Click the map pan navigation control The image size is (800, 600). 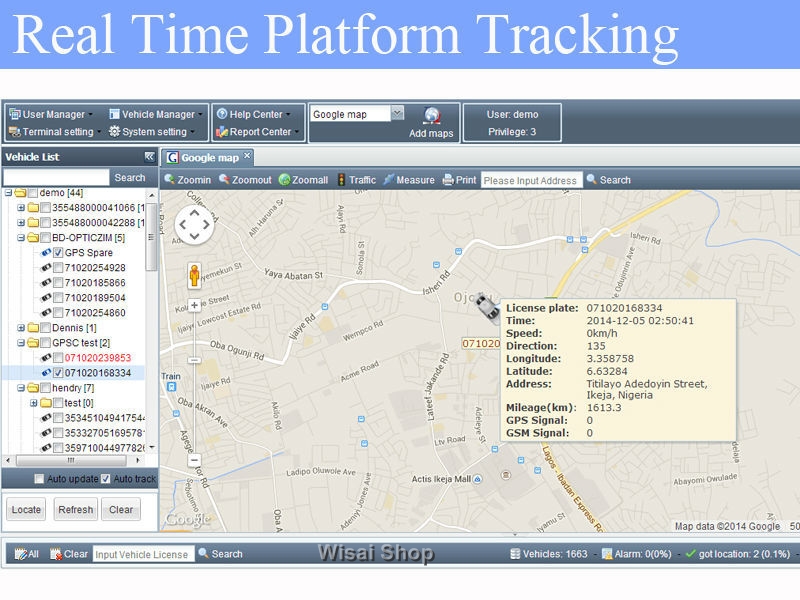pyautogui.click(x=194, y=225)
